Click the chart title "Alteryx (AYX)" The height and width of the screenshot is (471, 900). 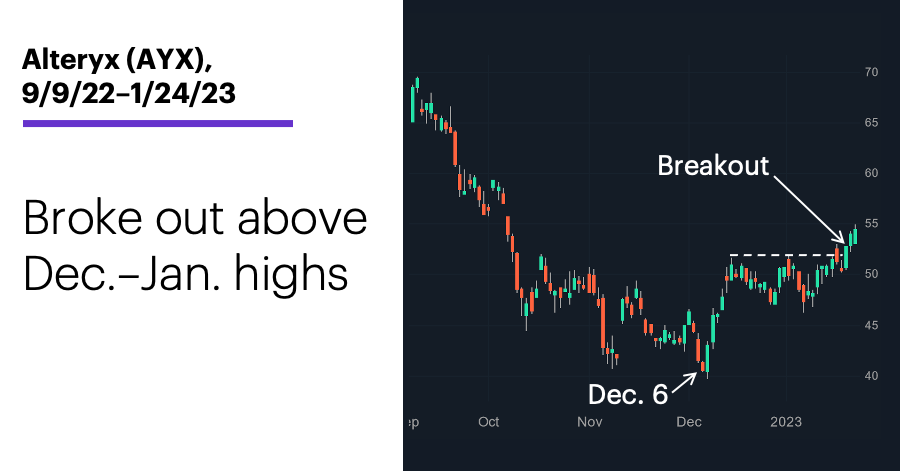click(117, 59)
